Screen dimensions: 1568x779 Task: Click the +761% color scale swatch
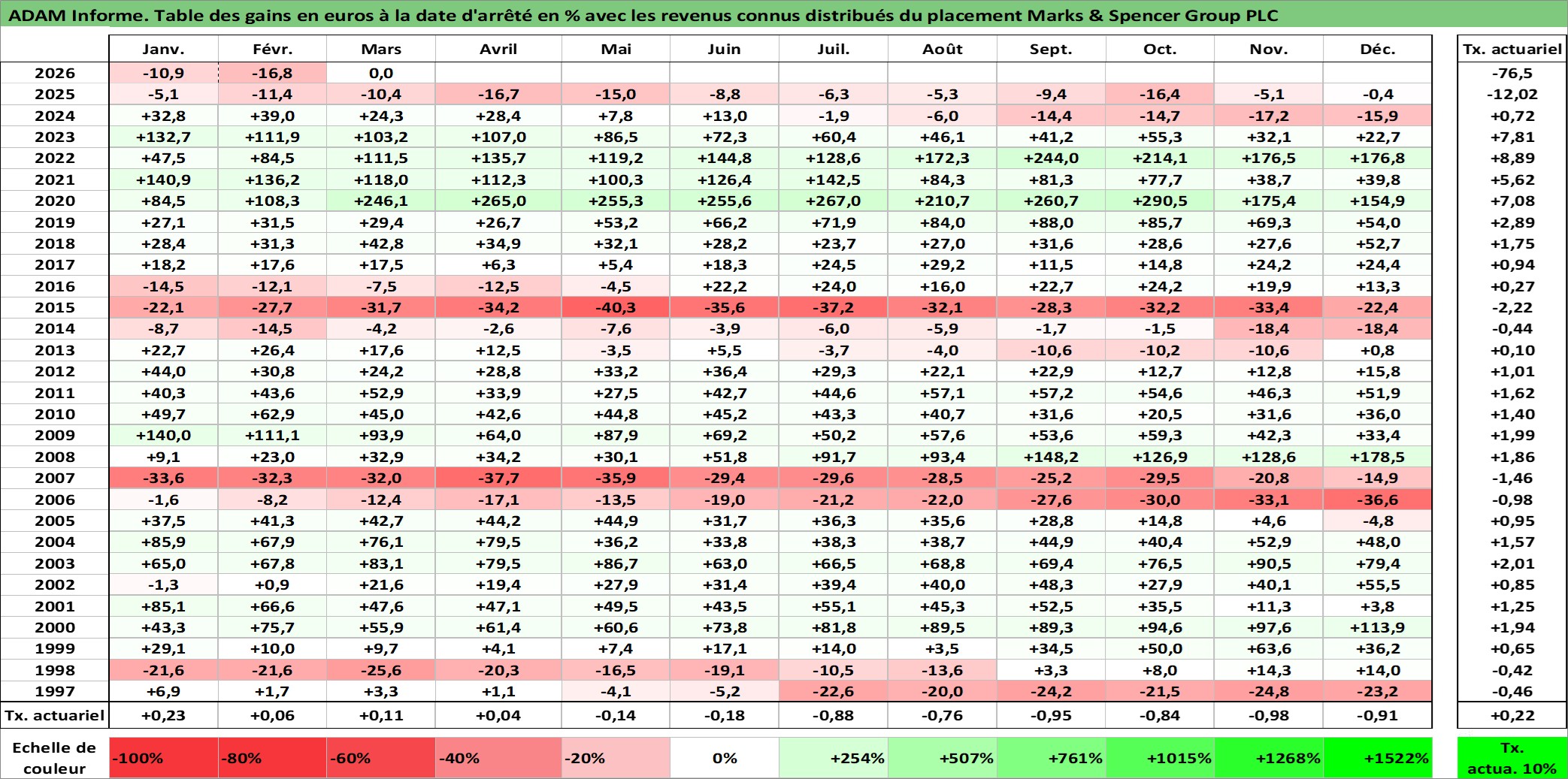(x=1051, y=758)
